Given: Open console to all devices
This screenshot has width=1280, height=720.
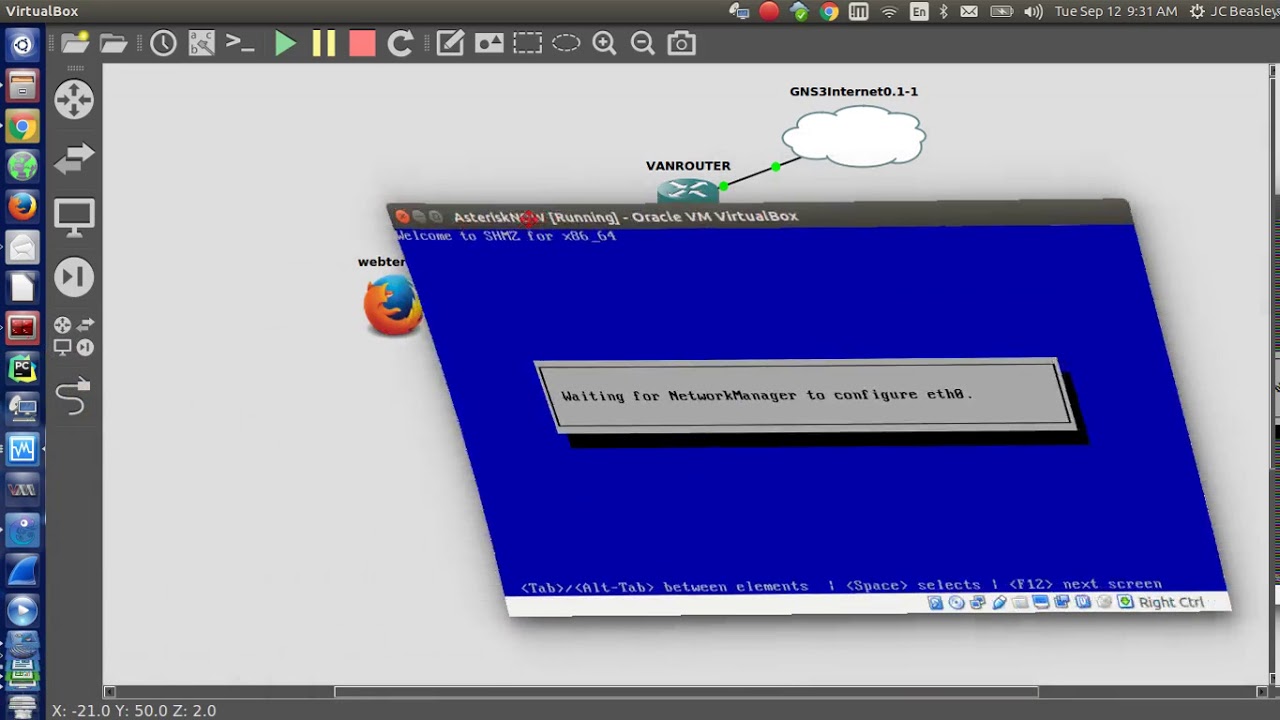Looking at the screenshot, I should [x=240, y=43].
